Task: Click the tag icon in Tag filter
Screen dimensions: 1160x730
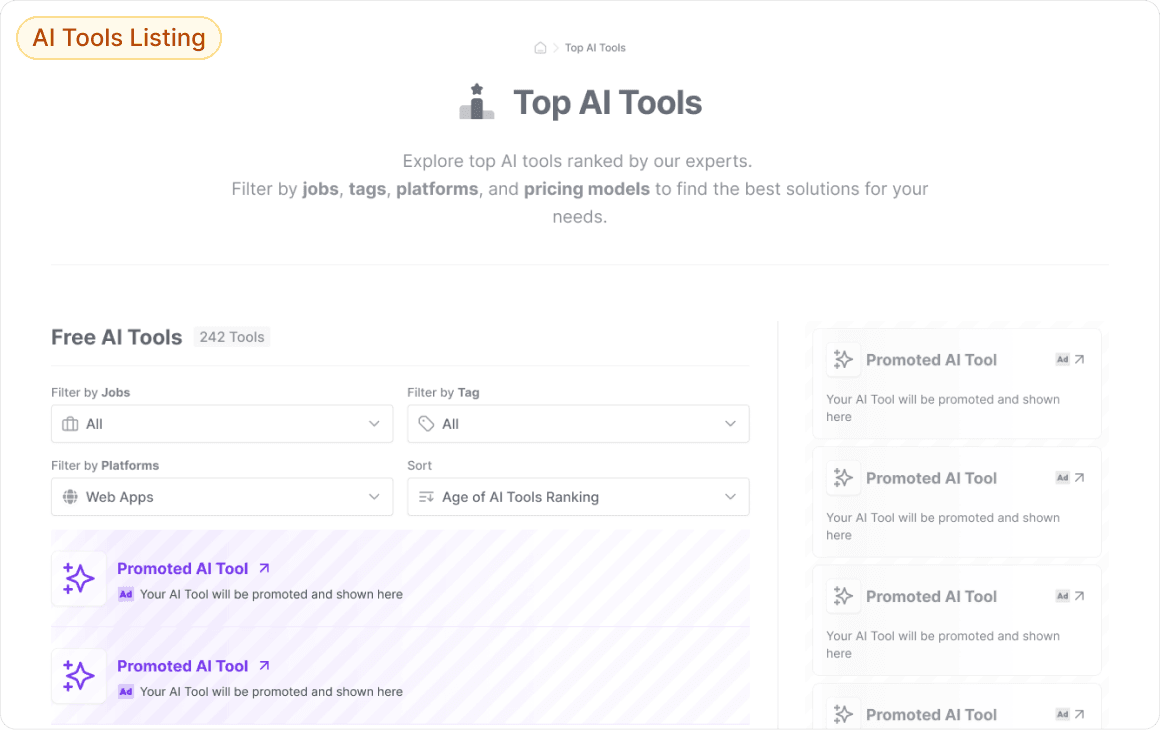Action: coord(426,423)
